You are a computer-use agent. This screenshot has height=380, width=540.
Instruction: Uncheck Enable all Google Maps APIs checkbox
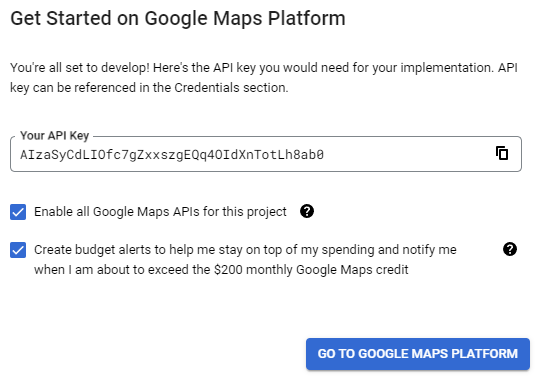tap(18, 212)
